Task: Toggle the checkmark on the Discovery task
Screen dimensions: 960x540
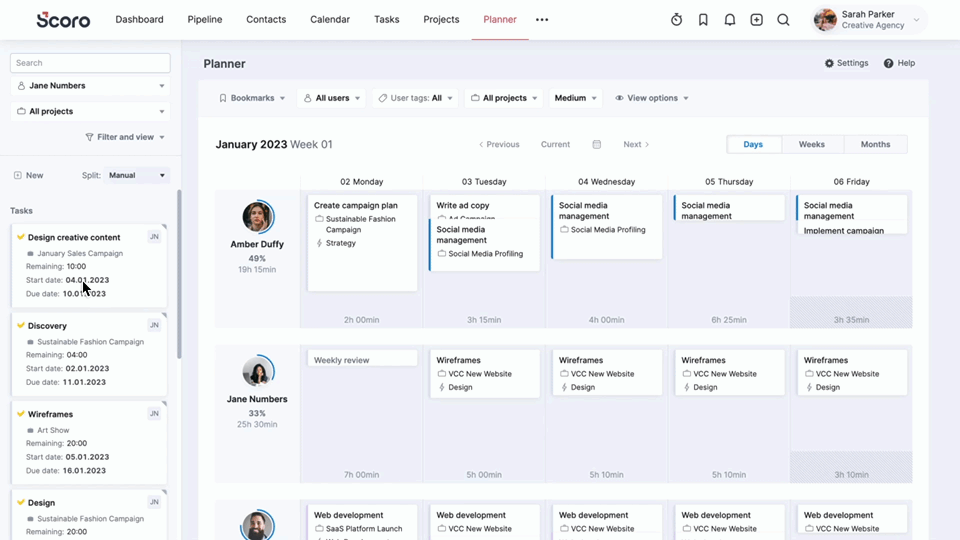Action: pyautogui.click(x=21, y=325)
